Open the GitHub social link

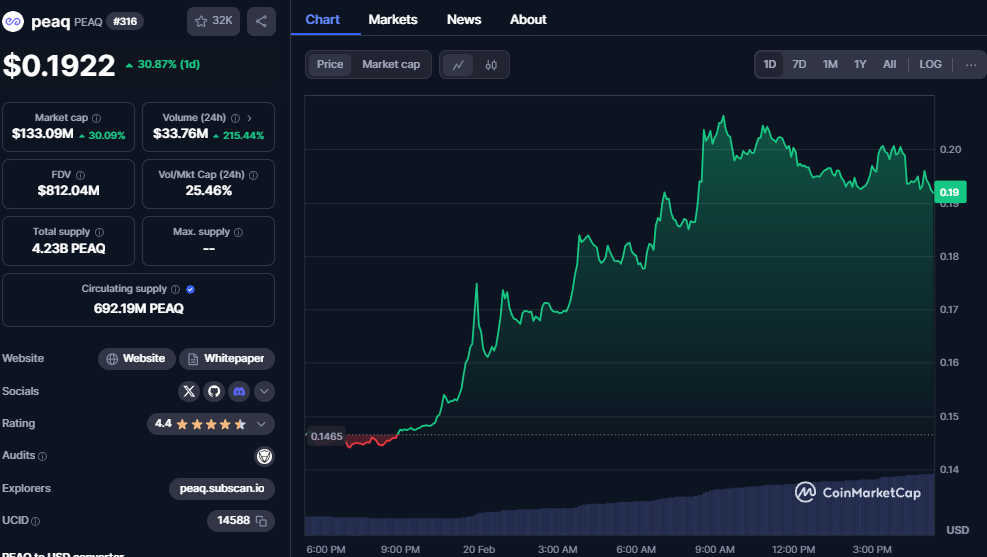(214, 391)
